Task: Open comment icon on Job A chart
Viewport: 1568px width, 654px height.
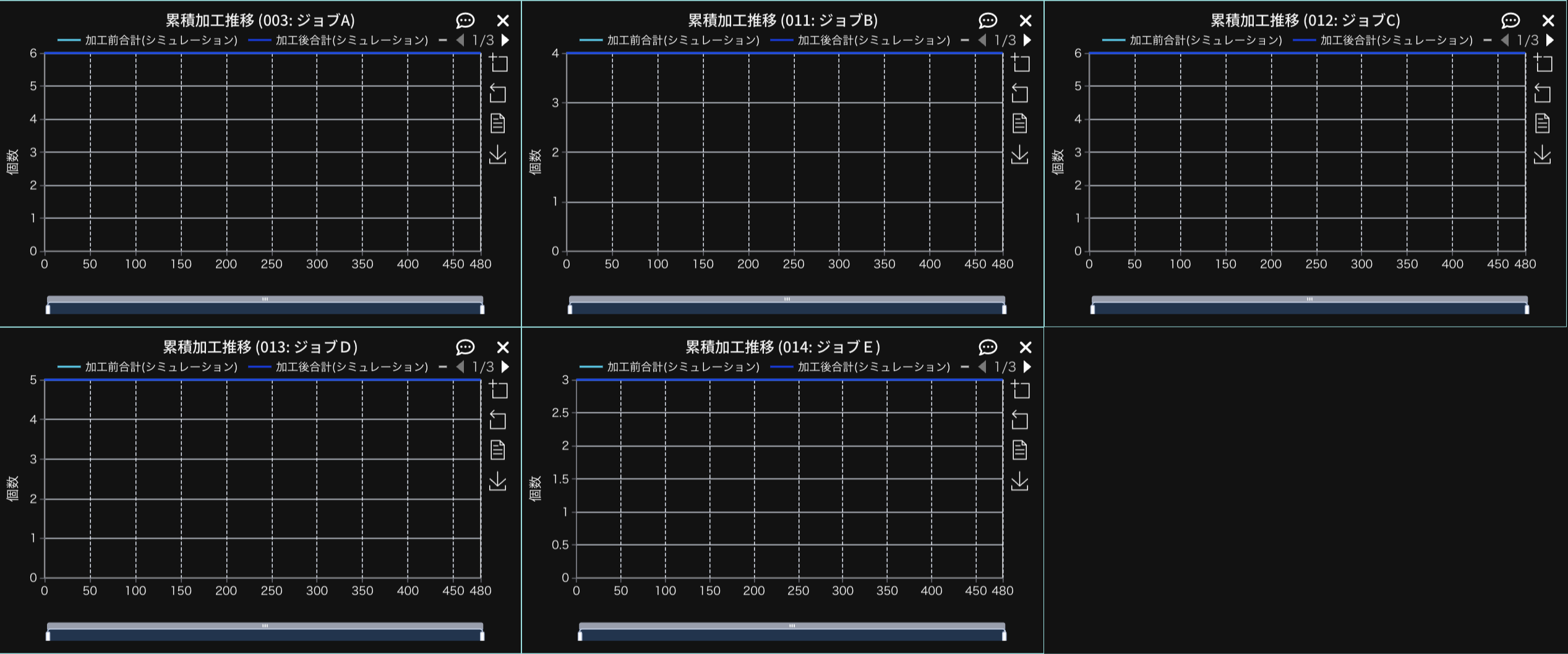Action: [x=465, y=21]
